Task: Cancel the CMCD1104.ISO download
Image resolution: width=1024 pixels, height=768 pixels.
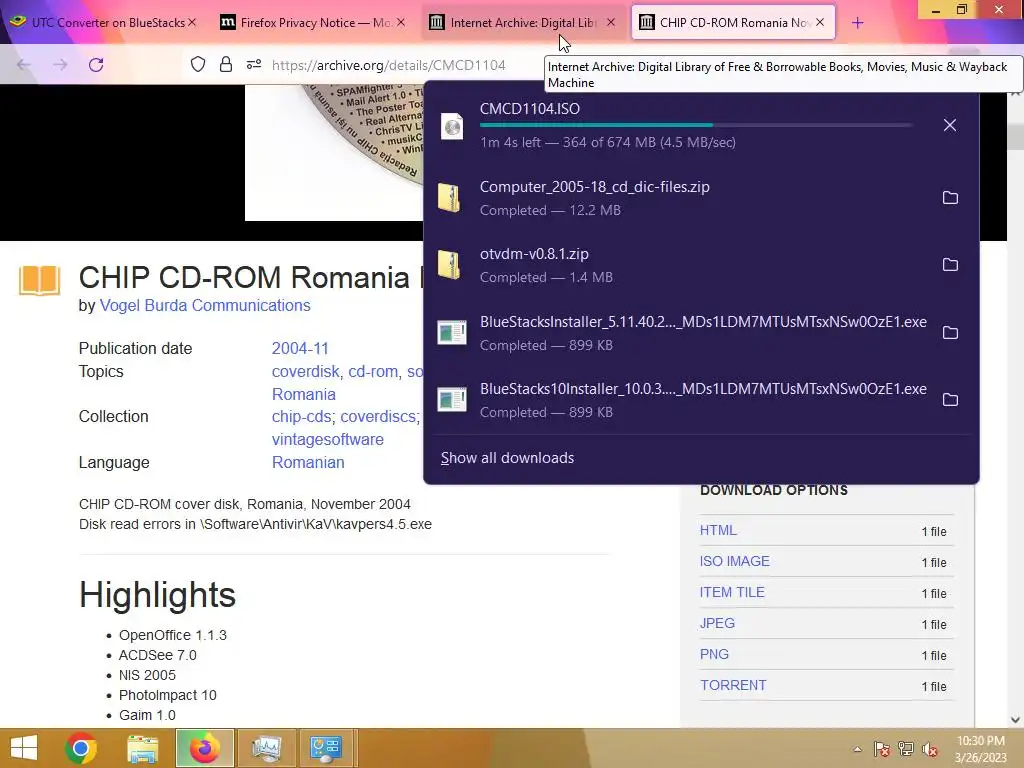Action: click(x=950, y=125)
